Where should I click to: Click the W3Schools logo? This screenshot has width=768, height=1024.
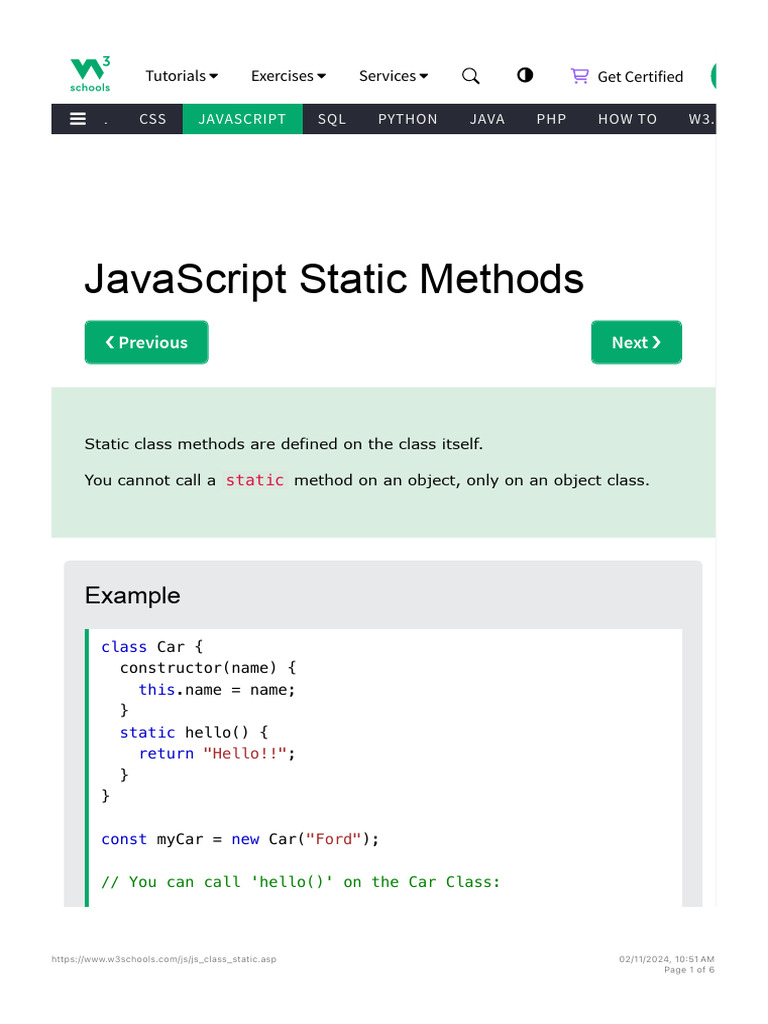click(x=90, y=75)
